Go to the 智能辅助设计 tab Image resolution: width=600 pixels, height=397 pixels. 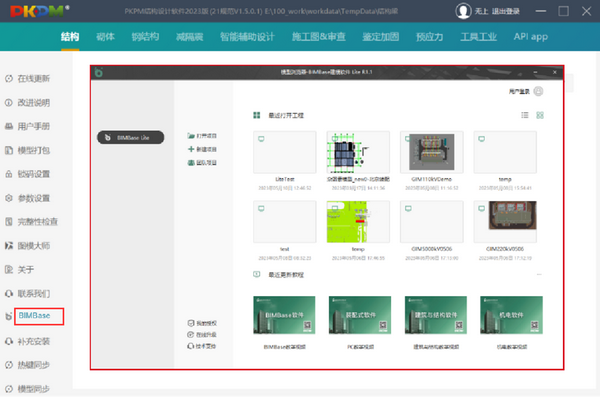click(x=247, y=37)
